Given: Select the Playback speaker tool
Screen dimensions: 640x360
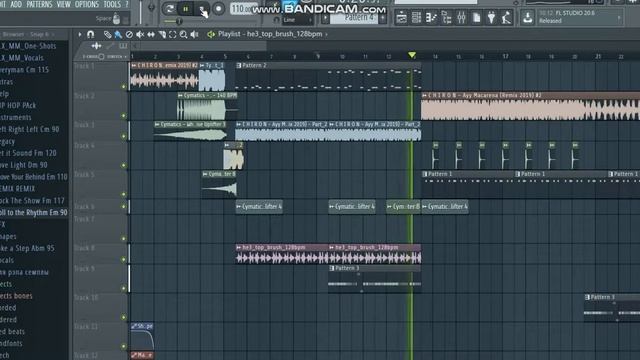Looking at the screenshot, I should tap(195, 35).
